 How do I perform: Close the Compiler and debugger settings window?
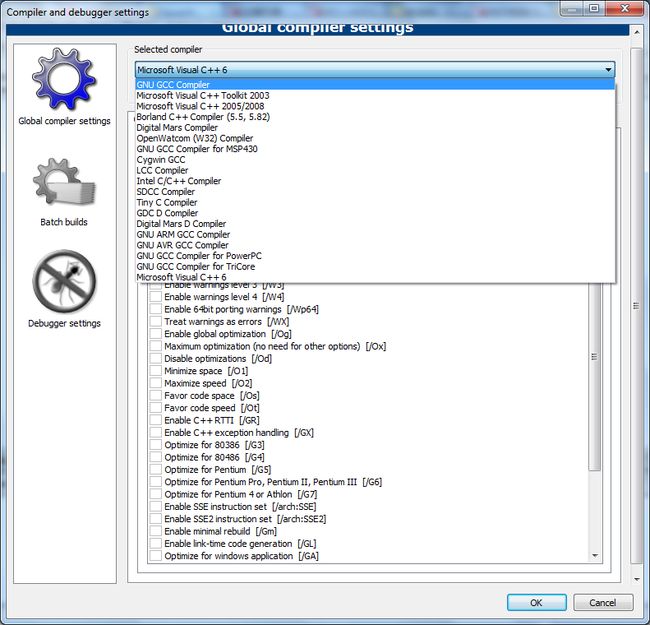click(624, 8)
